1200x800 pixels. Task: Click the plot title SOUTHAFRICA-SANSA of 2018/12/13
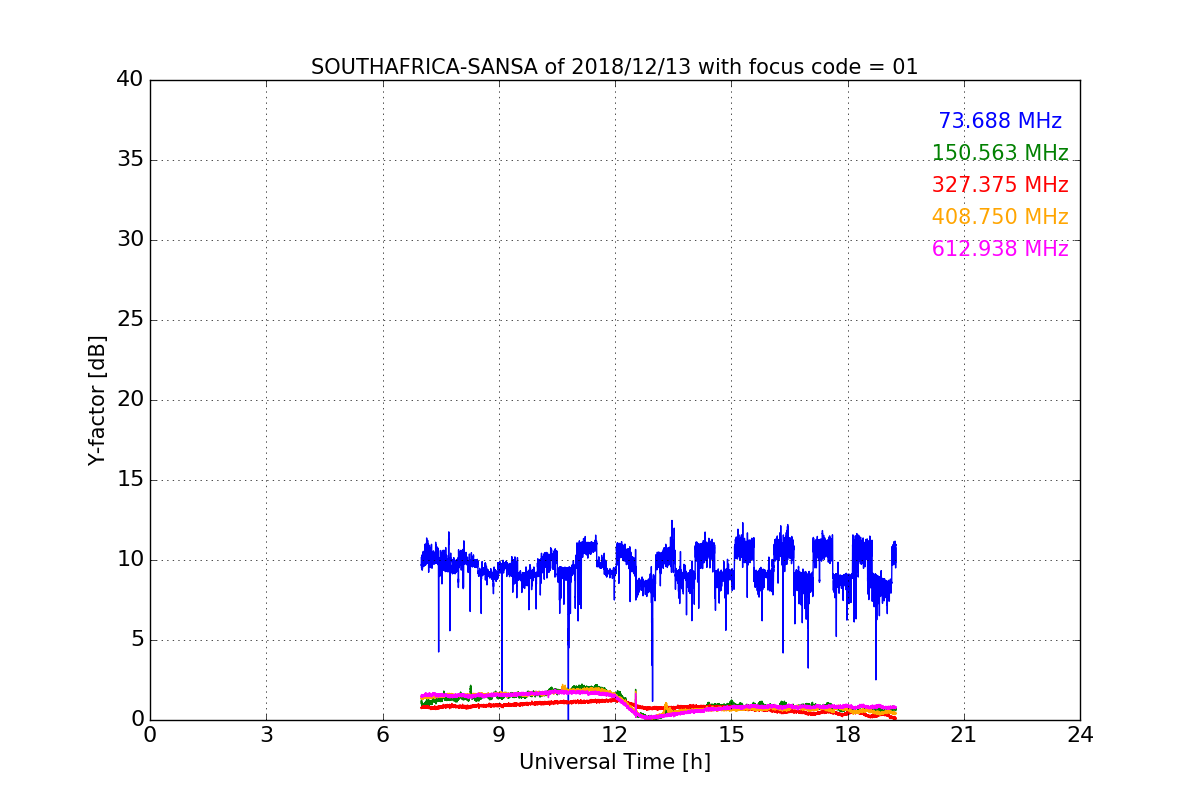(x=614, y=67)
